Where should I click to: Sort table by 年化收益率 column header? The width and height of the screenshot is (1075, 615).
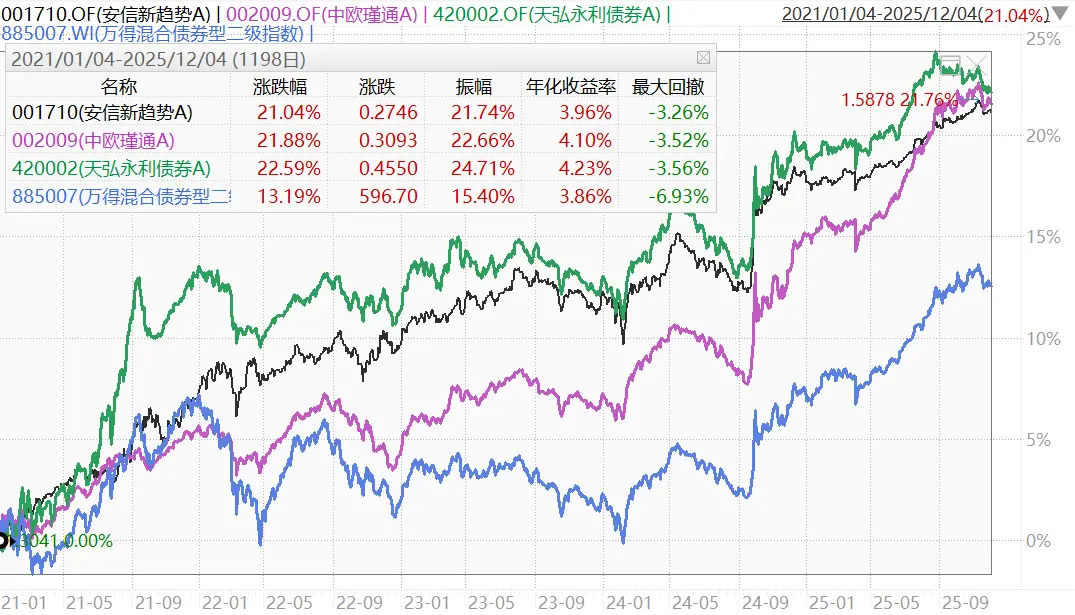click(x=570, y=86)
